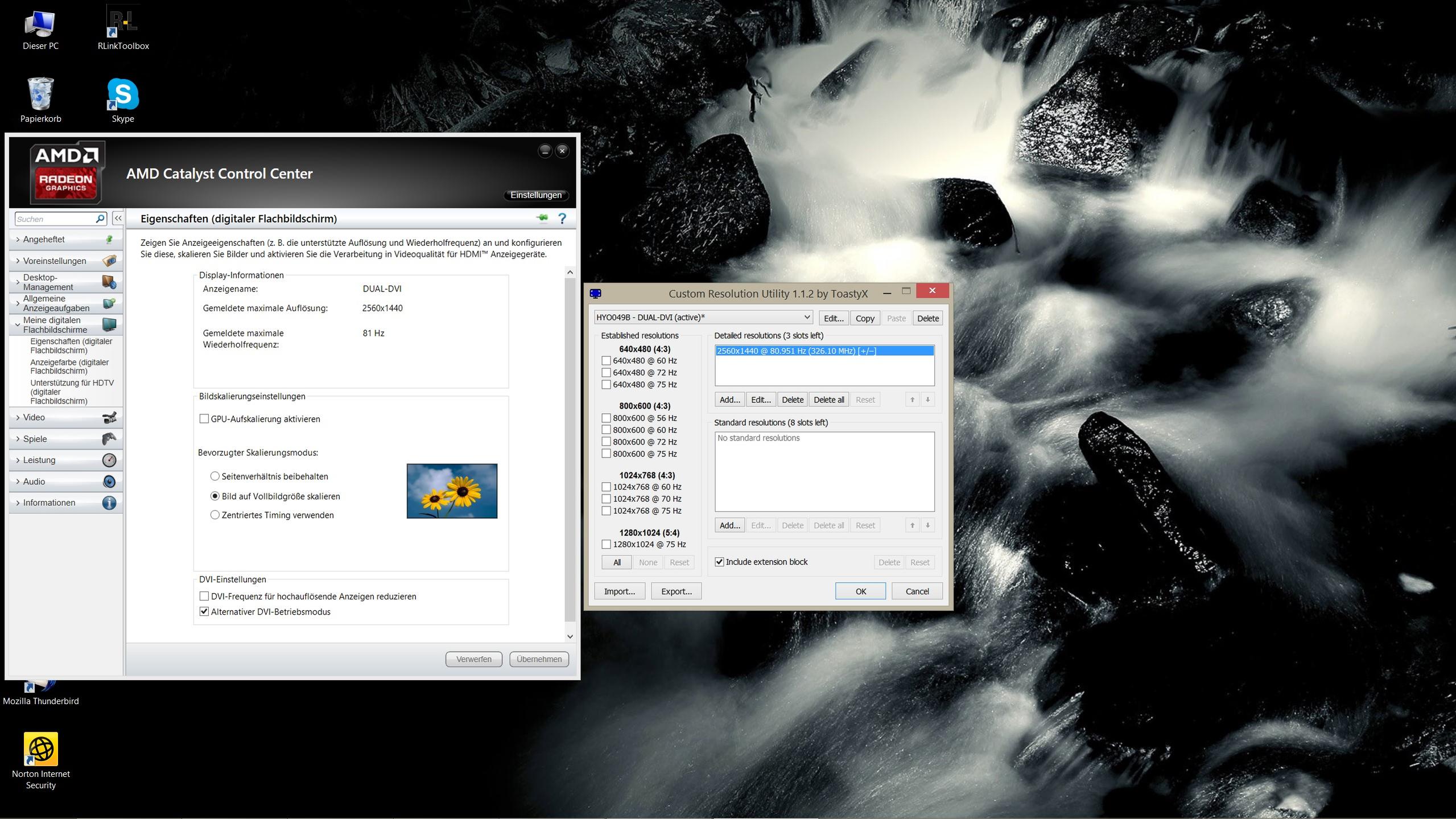Enable GPU-Aufskalierung aktivieren checkbox
This screenshot has width=1456, height=819.
pyautogui.click(x=204, y=419)
